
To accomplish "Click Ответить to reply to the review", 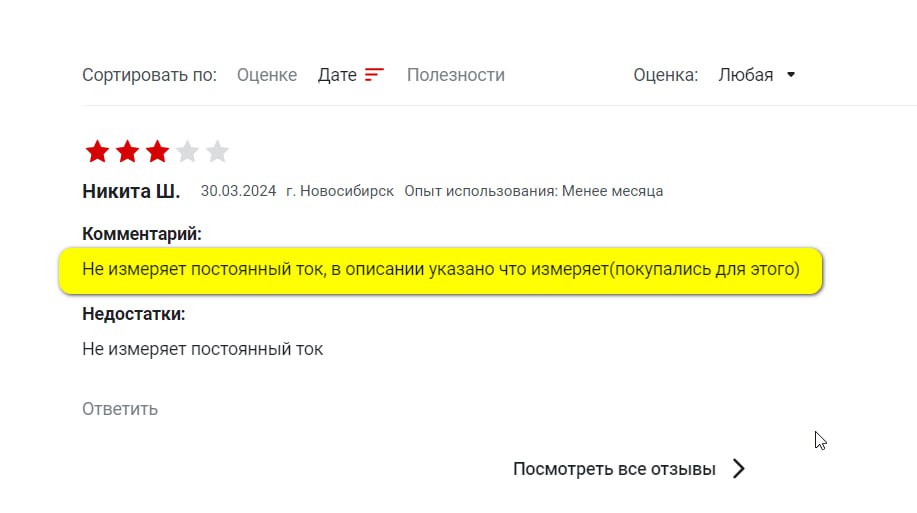I will click(x=120, y=409).
